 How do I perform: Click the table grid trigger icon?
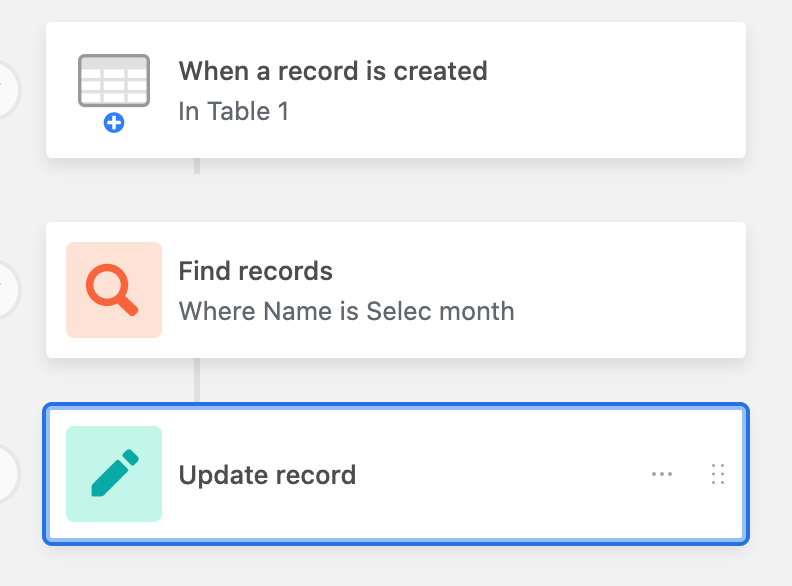click(114, 81)
